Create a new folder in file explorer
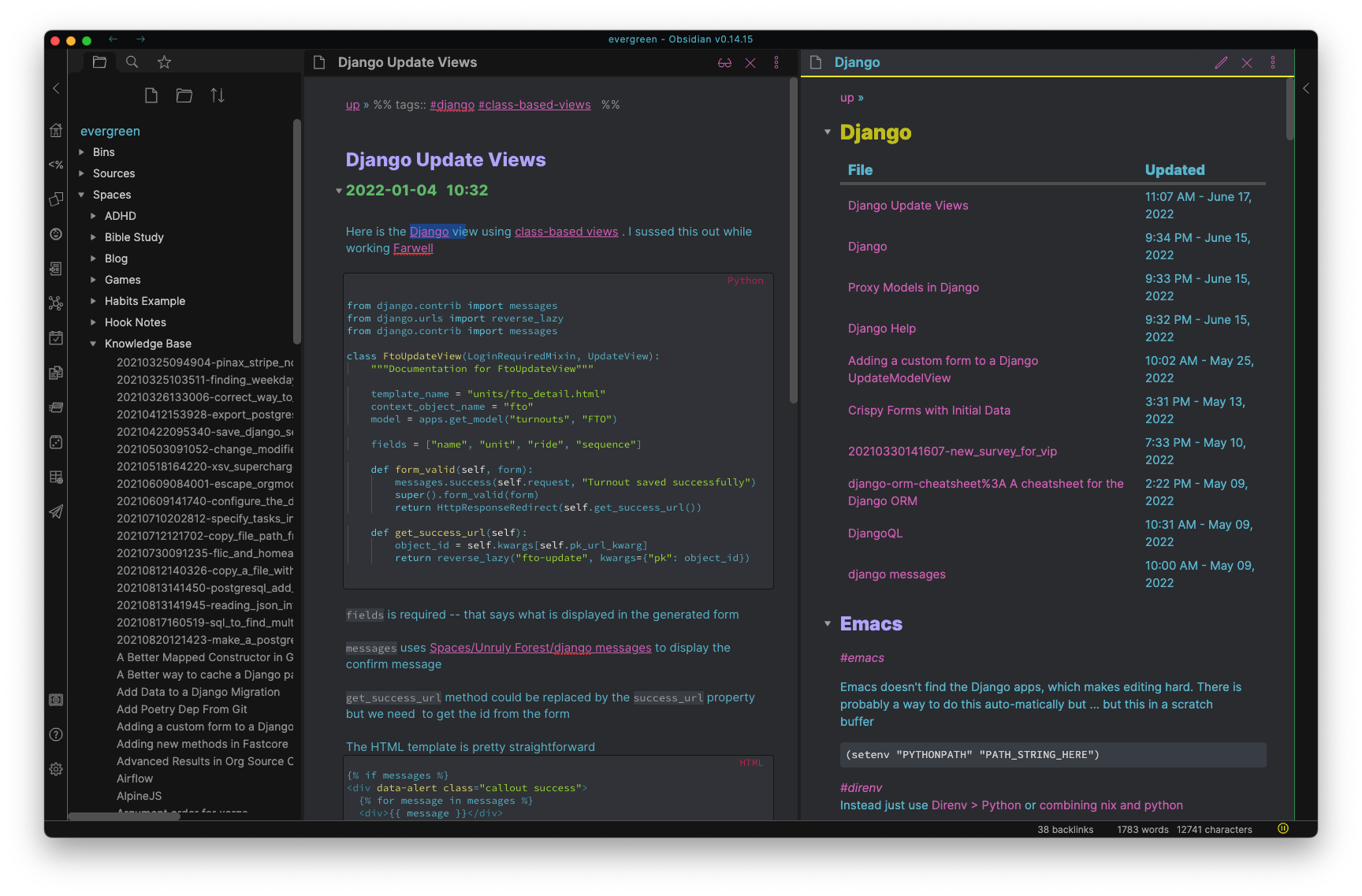 (184, 95)
